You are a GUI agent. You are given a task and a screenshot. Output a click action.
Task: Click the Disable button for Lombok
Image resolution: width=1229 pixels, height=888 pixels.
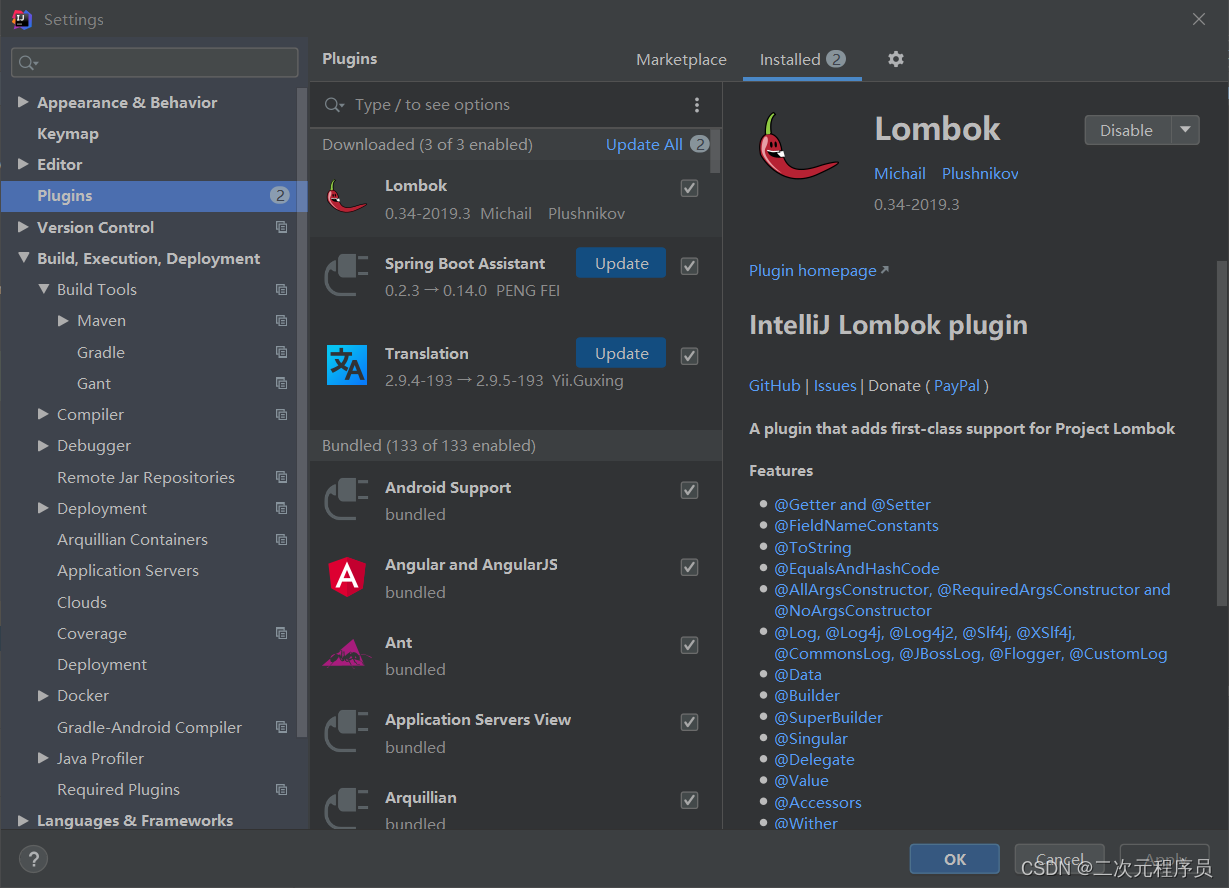click(x=1127, y=130)
